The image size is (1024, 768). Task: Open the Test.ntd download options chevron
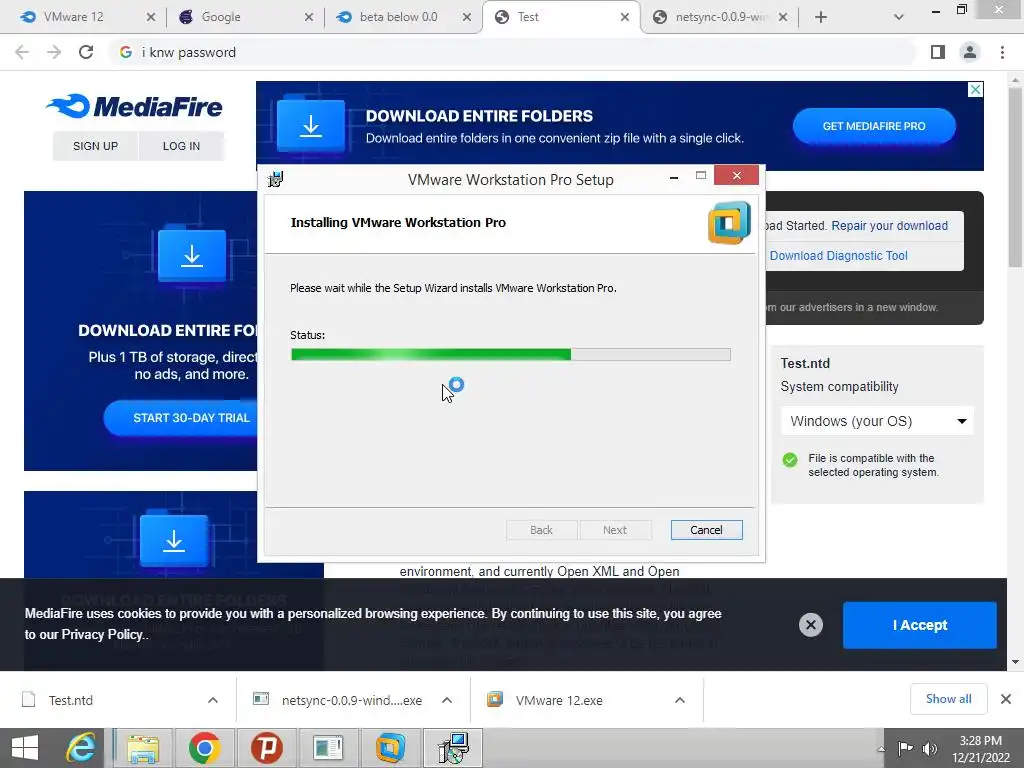tap(213, 700)
